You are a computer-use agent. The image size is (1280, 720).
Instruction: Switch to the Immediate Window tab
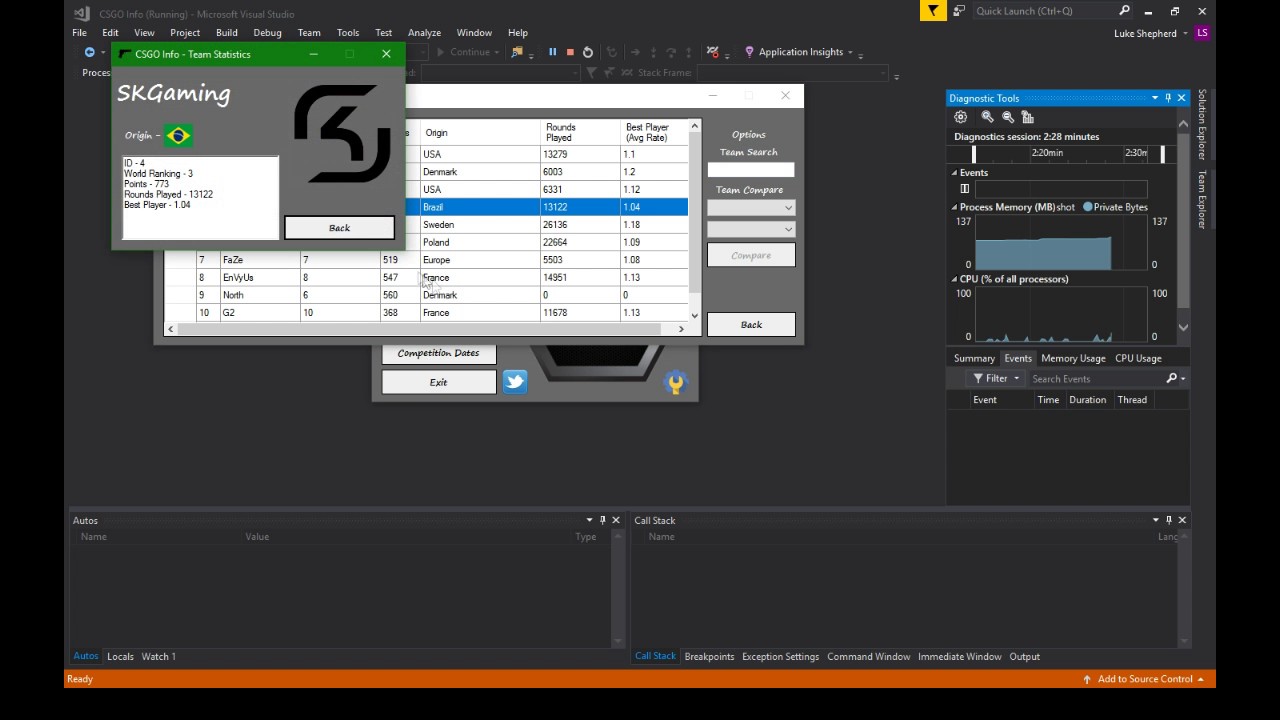tap(959, 656)
